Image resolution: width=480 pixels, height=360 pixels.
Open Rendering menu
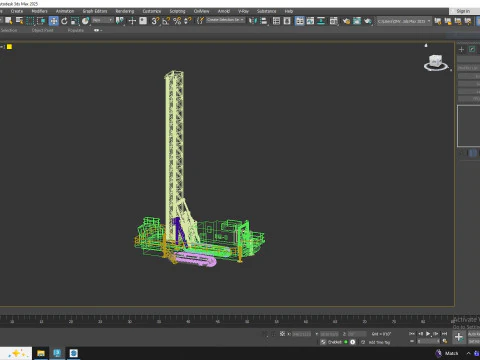point(125,11)
